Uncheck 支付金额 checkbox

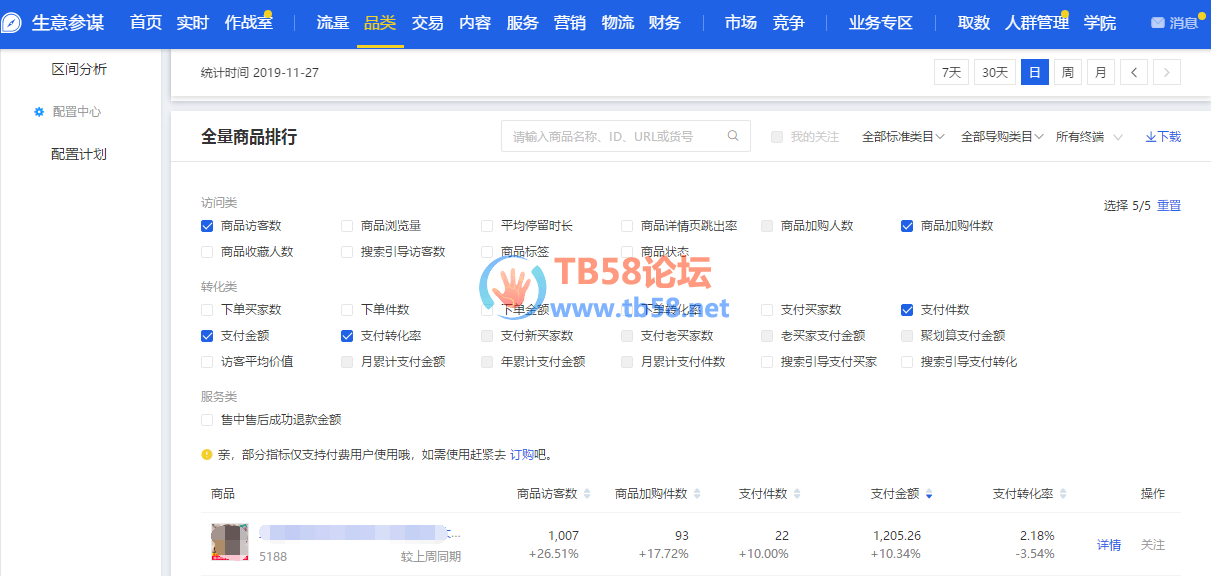207,336
